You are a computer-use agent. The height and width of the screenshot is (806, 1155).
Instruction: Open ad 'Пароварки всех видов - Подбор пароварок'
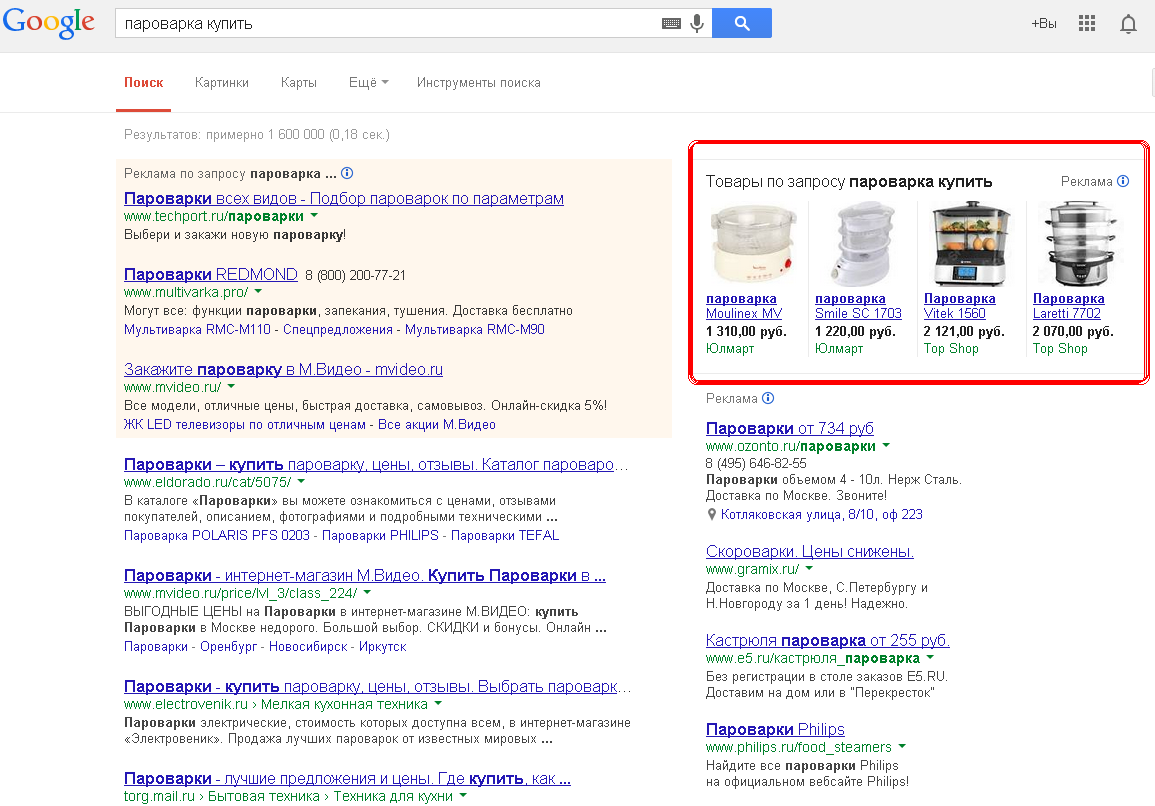[344, 198]
